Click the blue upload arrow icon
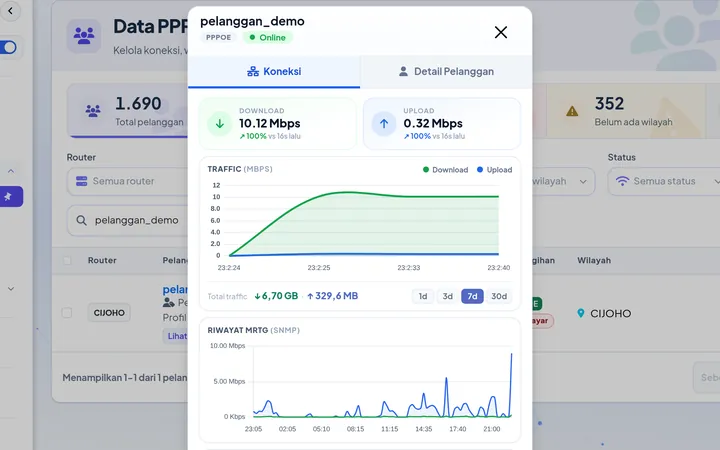This screenshot has width=720, height=450. pos(384,124)
